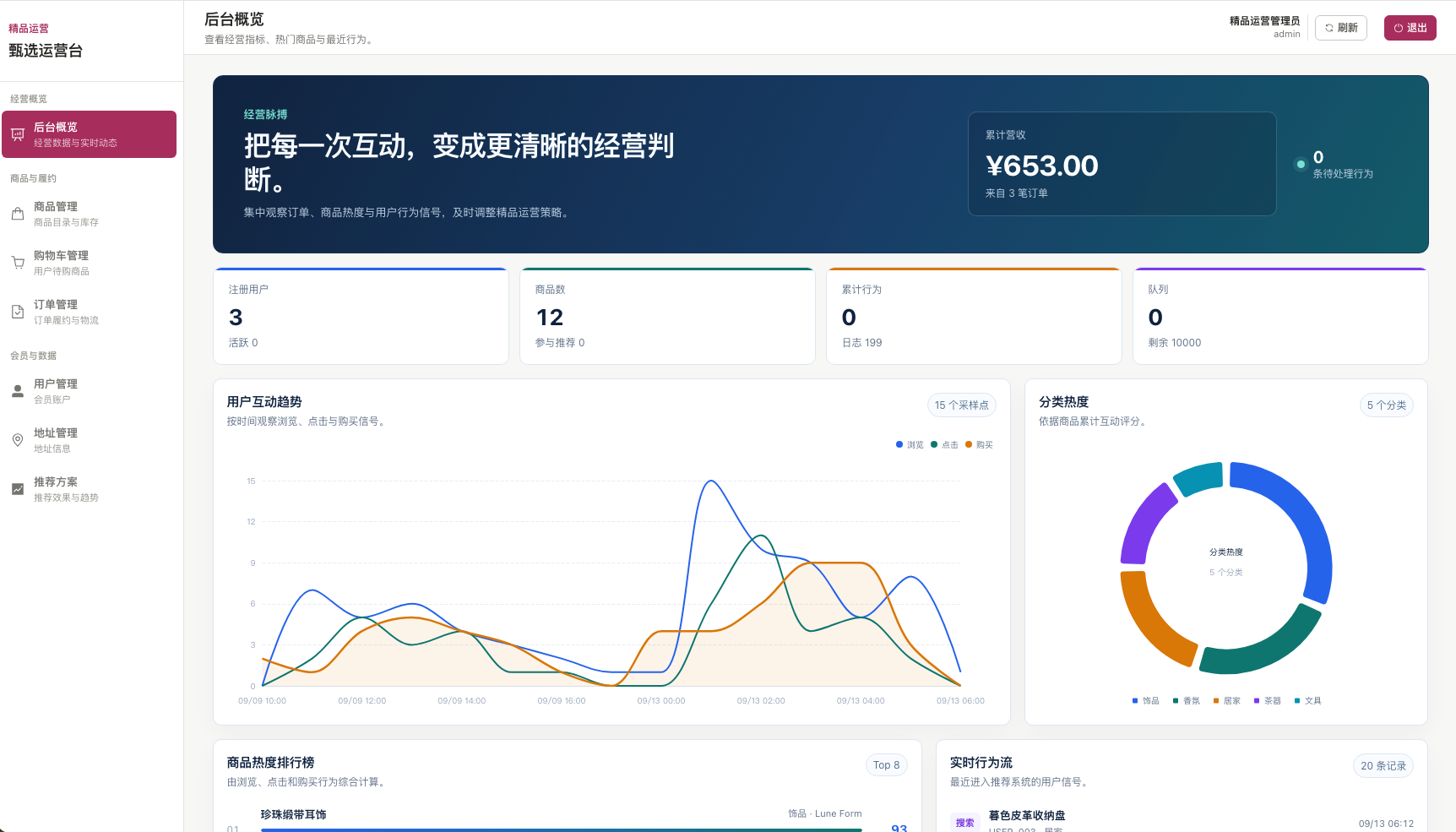Open 后台概览 dashboard menu item
The height and width of the screenshot is (832, 1456).
(x=89, y=134)
